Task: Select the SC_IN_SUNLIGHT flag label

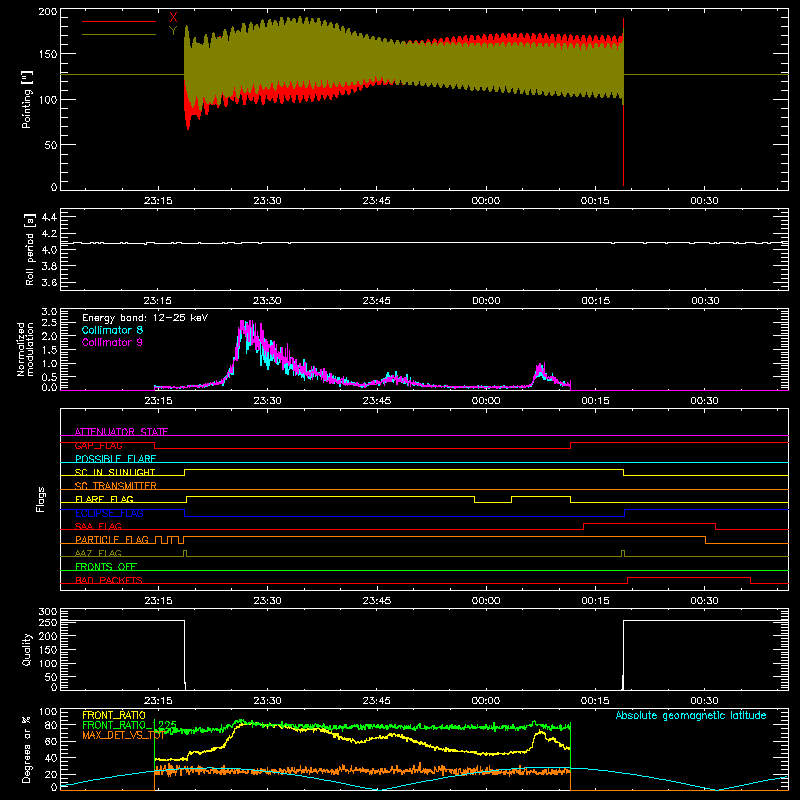Action: coord(115,472)
